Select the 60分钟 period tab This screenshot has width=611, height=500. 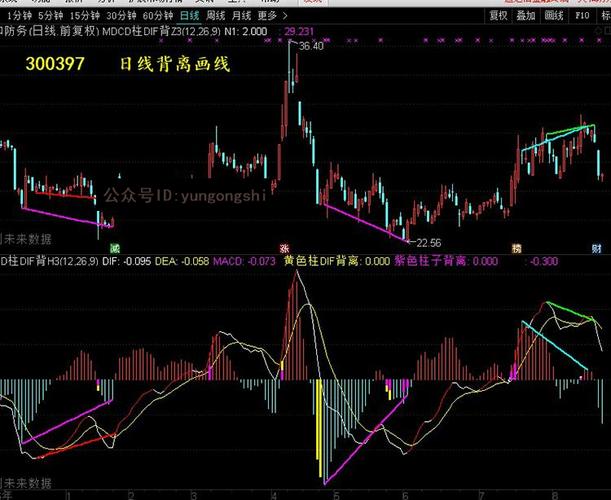pos(158,16)
